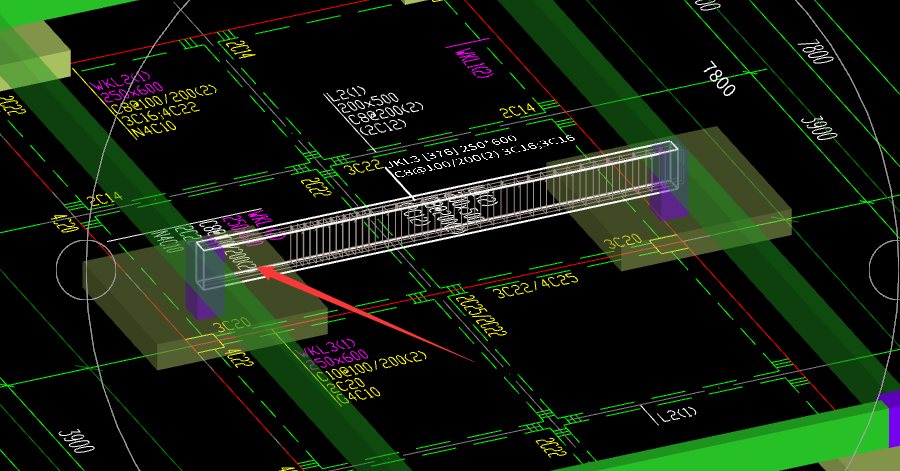This screenshot has width=900, height=471.
Task: Click the yellow 3C22 label beside the JKL3 tooltip
Action: (x=363, y=167)
